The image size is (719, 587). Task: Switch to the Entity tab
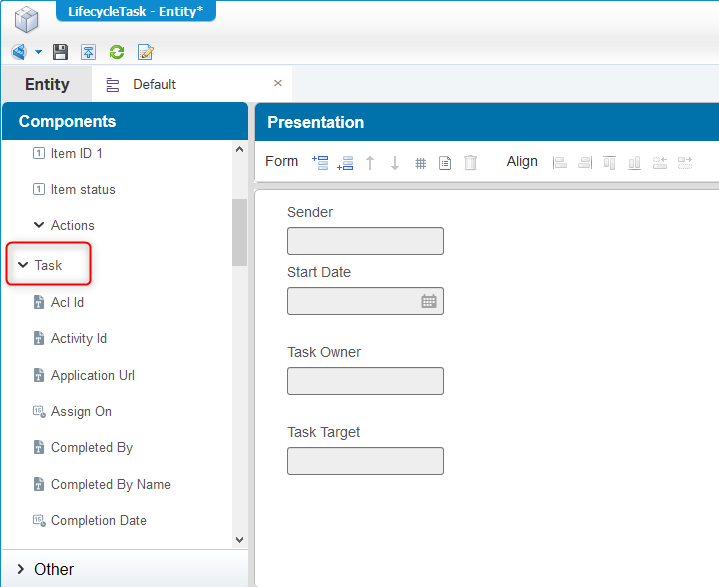47,84
